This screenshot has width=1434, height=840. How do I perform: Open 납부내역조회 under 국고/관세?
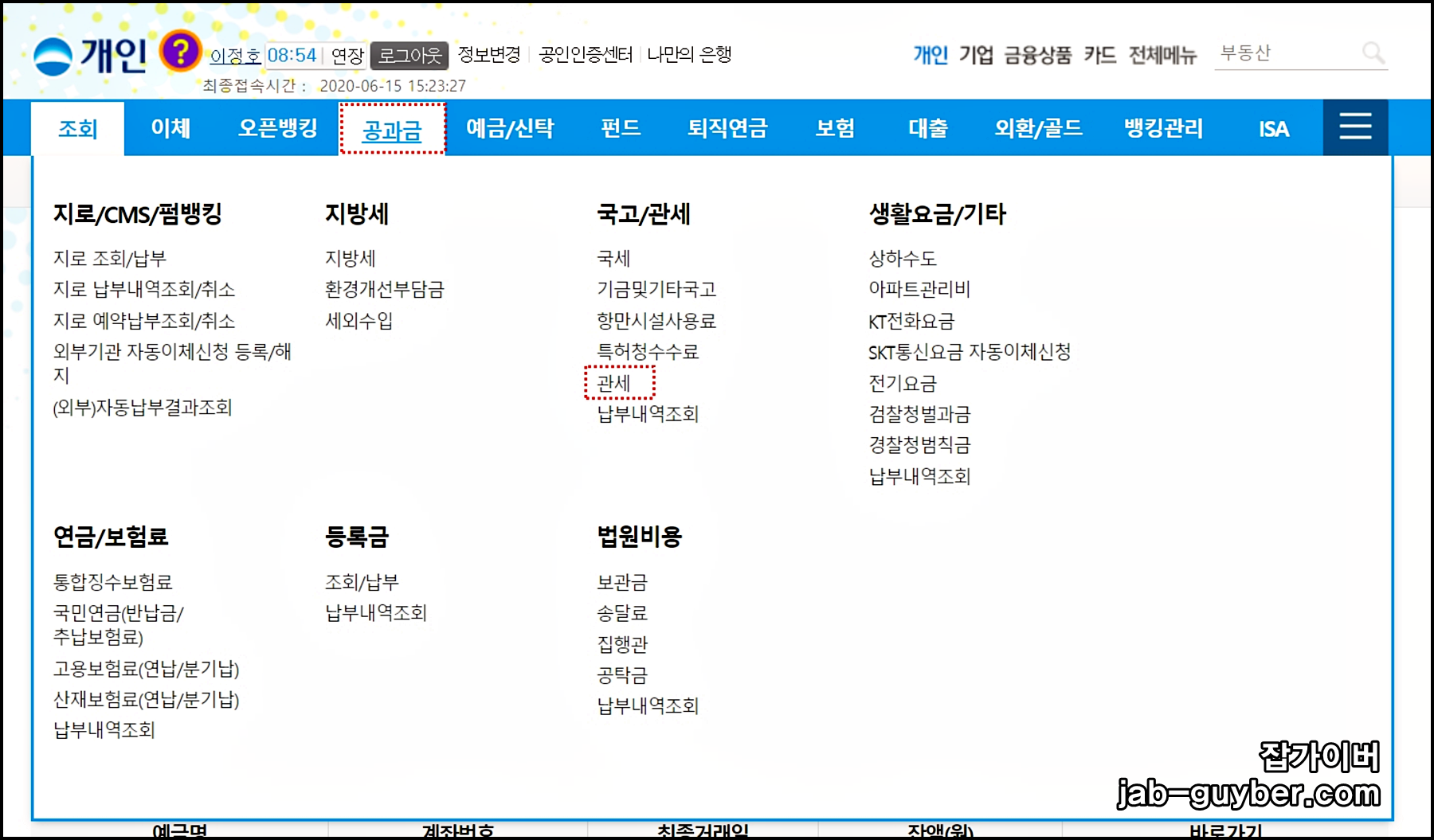648,414
